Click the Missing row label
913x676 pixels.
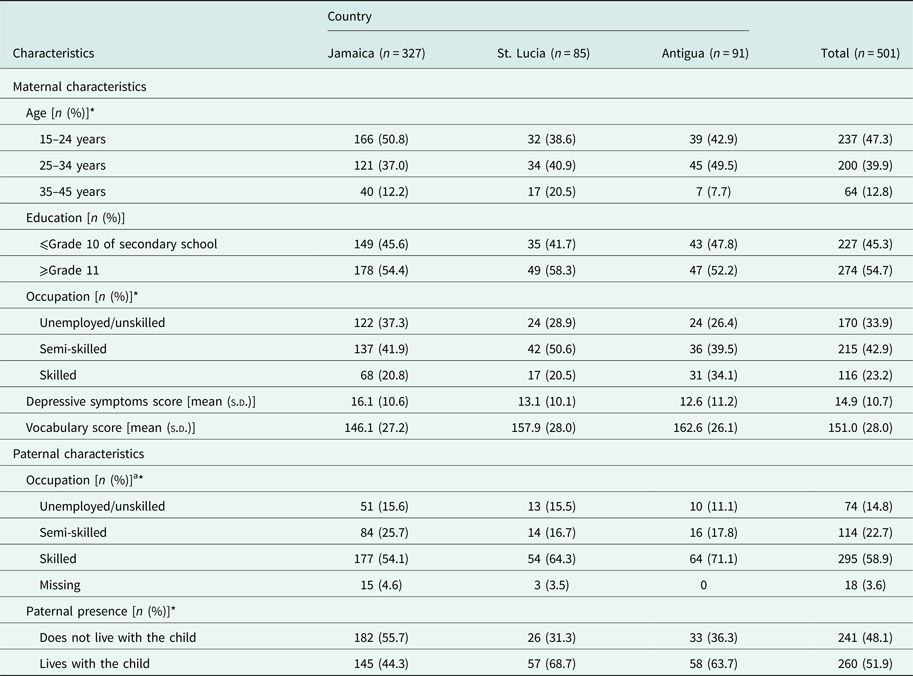pyautogui.click(x=60, y=585)
